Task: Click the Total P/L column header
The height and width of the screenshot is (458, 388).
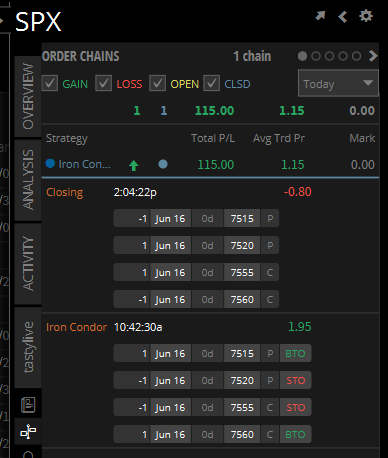Action: (213, 138)
